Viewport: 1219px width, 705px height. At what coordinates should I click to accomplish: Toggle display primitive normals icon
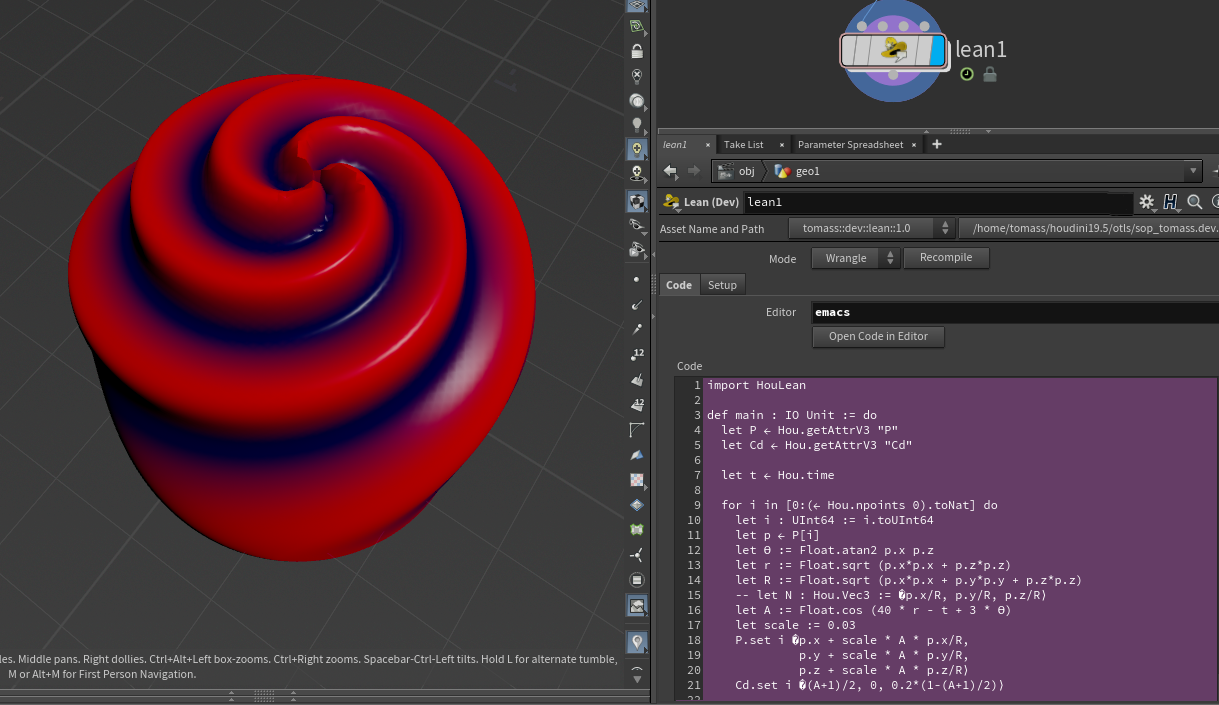(636, 380)
